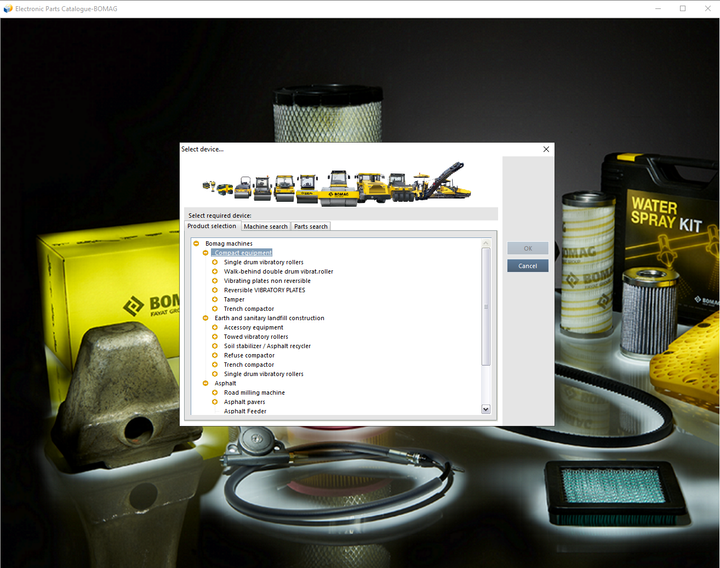Expand the Single drum vibratory rollers node under Compact equipment
The height and width of the screenshot is (568, 720).
tap(214, 262)
